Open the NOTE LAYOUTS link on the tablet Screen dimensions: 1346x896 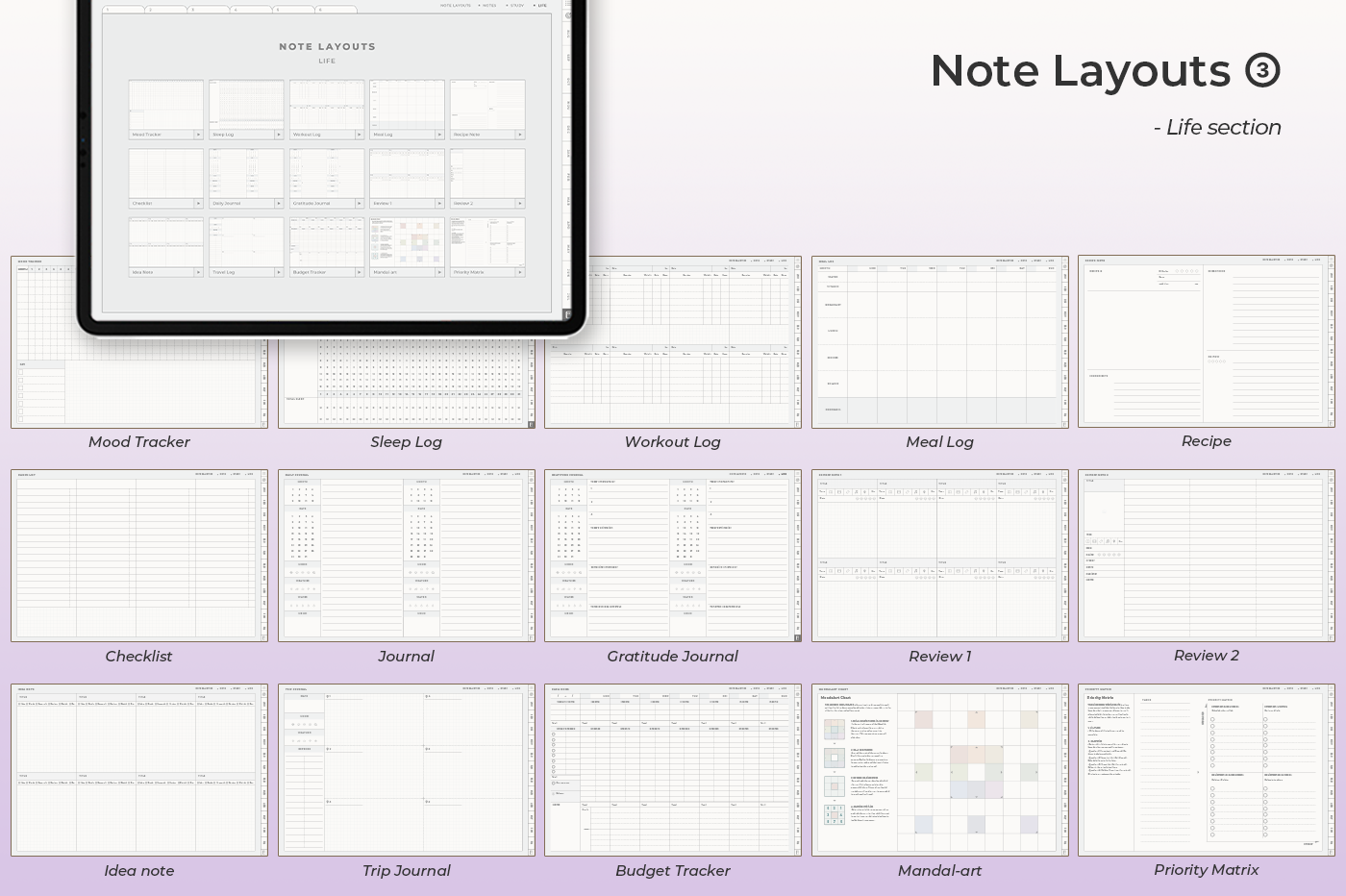click(456, 6)
